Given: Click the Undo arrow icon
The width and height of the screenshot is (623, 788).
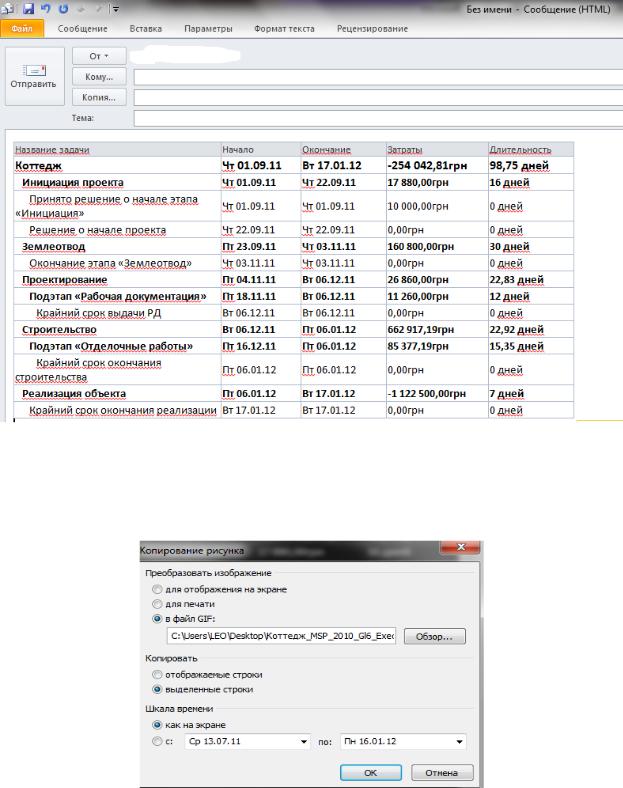Looking at the screenshot, I should (x=46, y=8).
